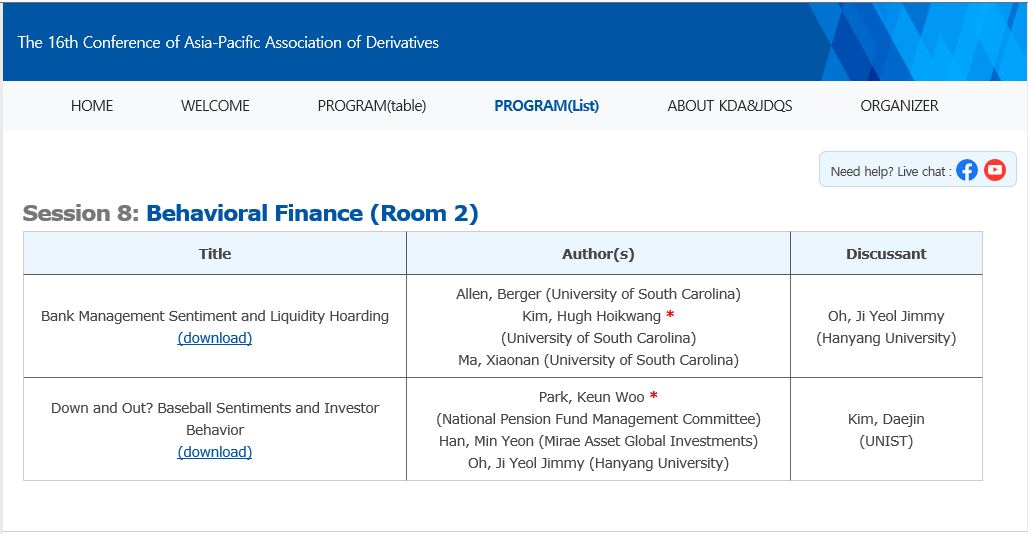Open the ORGANIZER menu item

pyautogui.click(x=900, y=105)
